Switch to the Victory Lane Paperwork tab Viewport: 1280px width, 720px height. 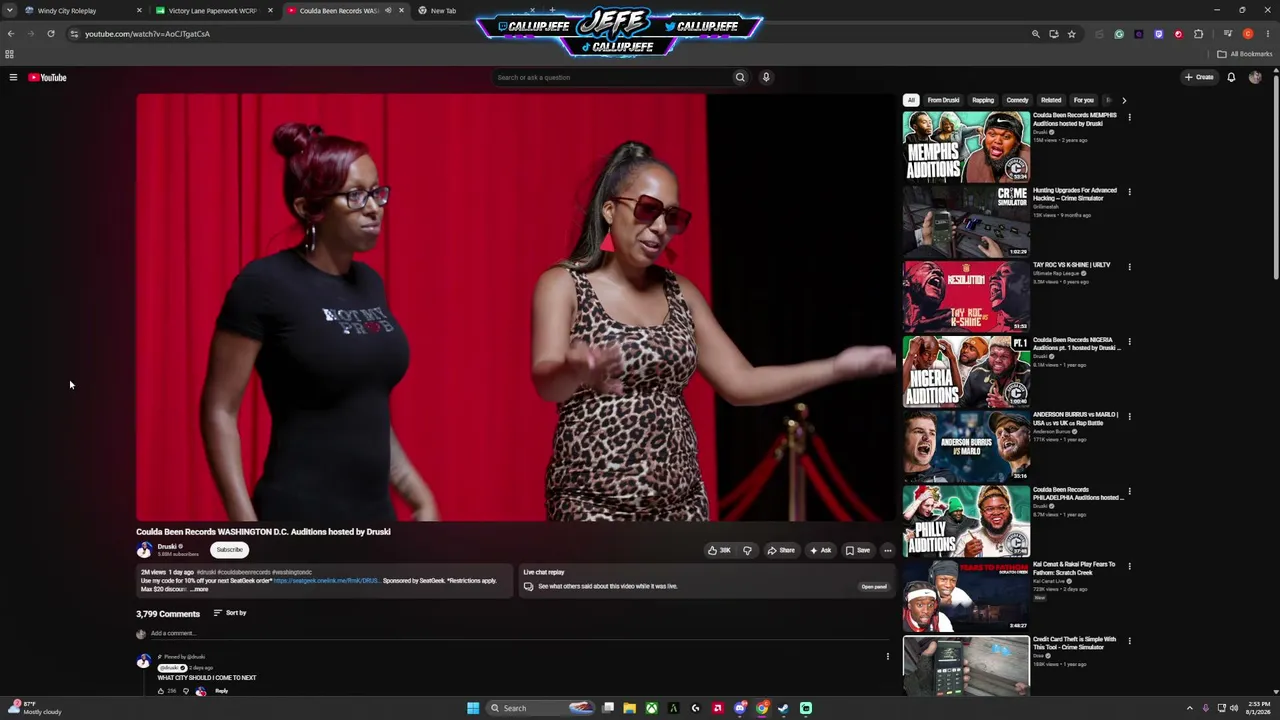(x=215, y=11)
